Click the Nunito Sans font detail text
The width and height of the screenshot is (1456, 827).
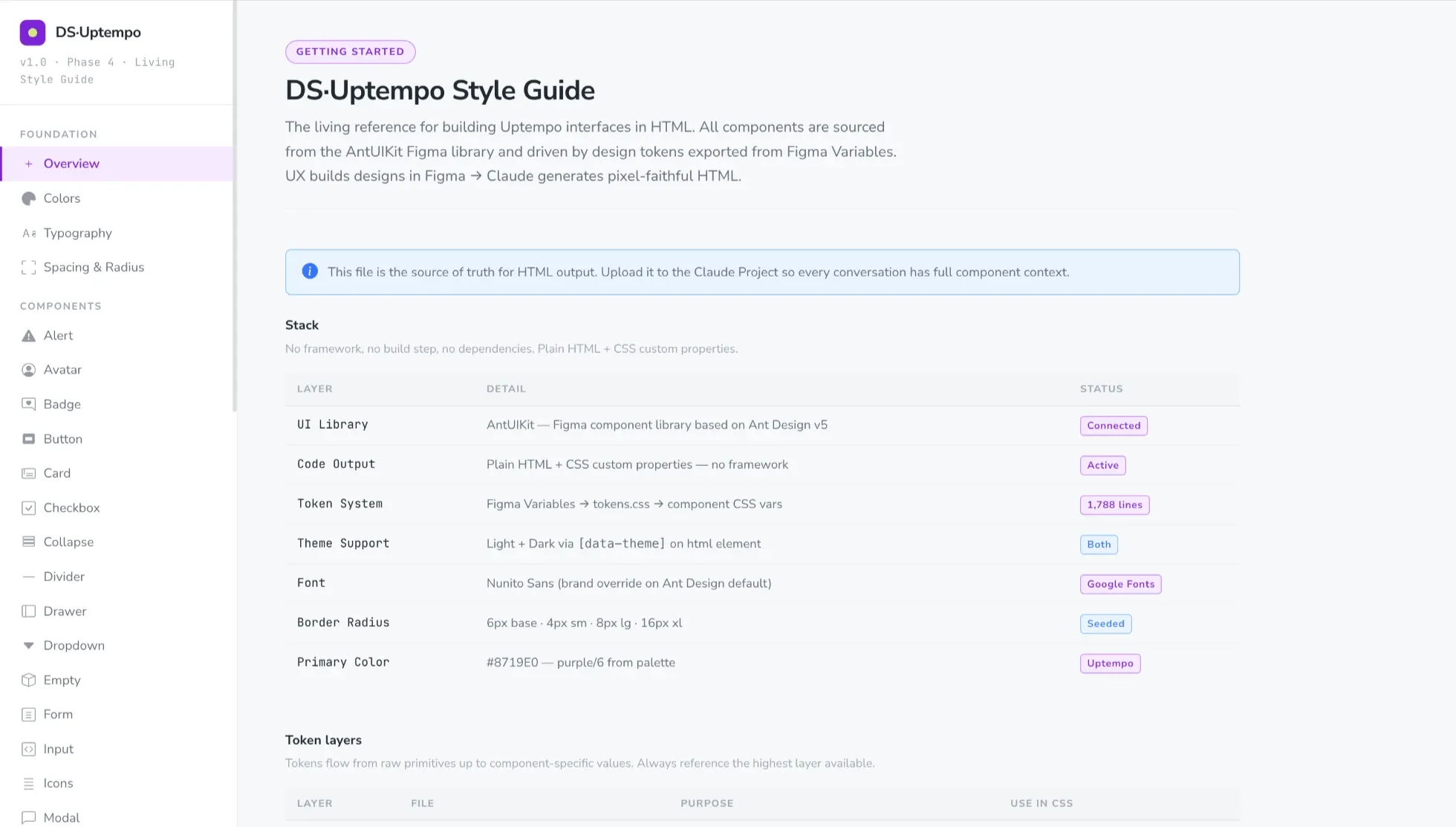click(628, 583)
